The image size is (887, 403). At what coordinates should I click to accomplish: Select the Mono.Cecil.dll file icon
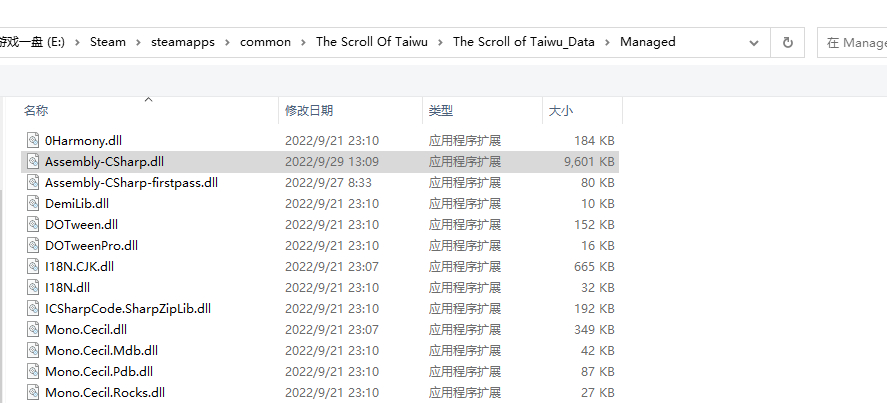pos(33,329)
